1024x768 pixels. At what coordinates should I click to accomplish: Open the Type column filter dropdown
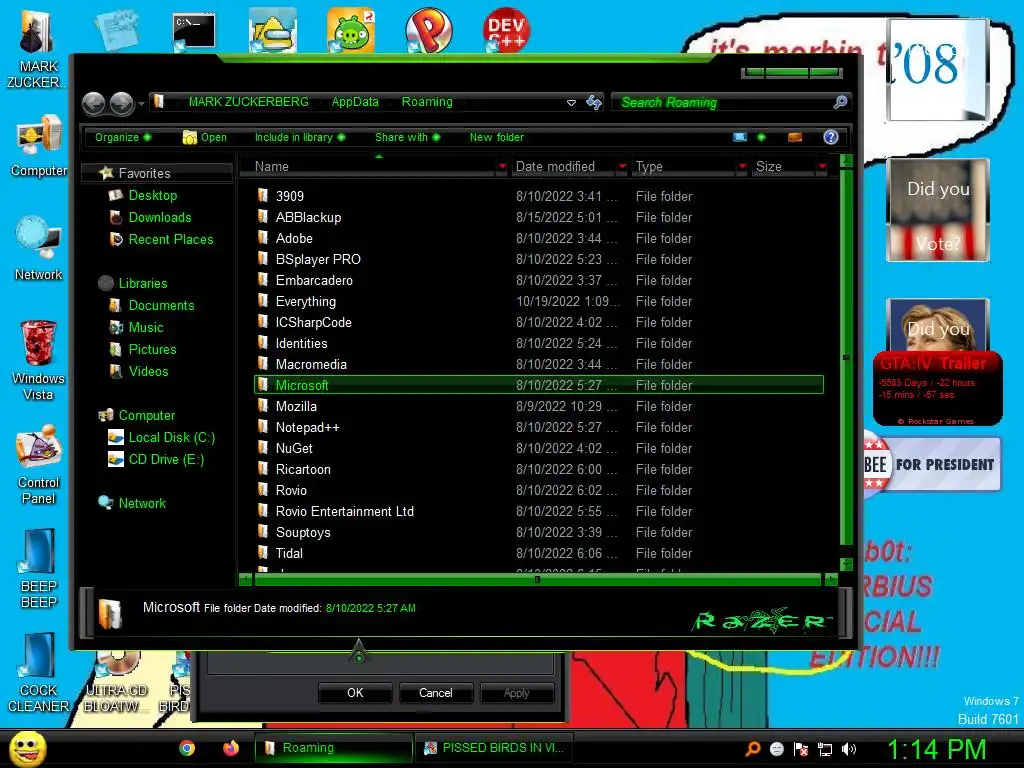[x=742, y=167]
